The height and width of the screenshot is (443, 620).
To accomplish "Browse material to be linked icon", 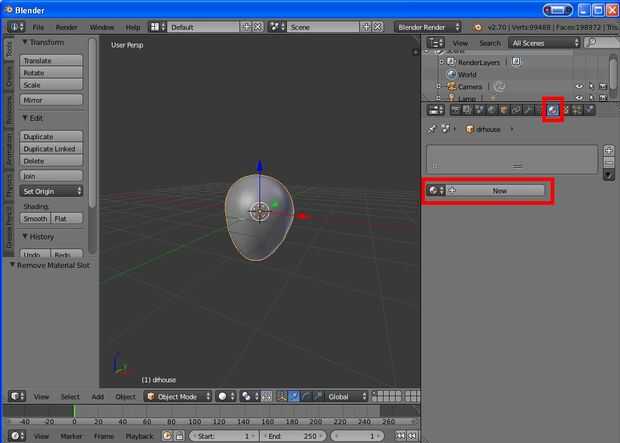I will pyautogui.click(x=436, y=191).
